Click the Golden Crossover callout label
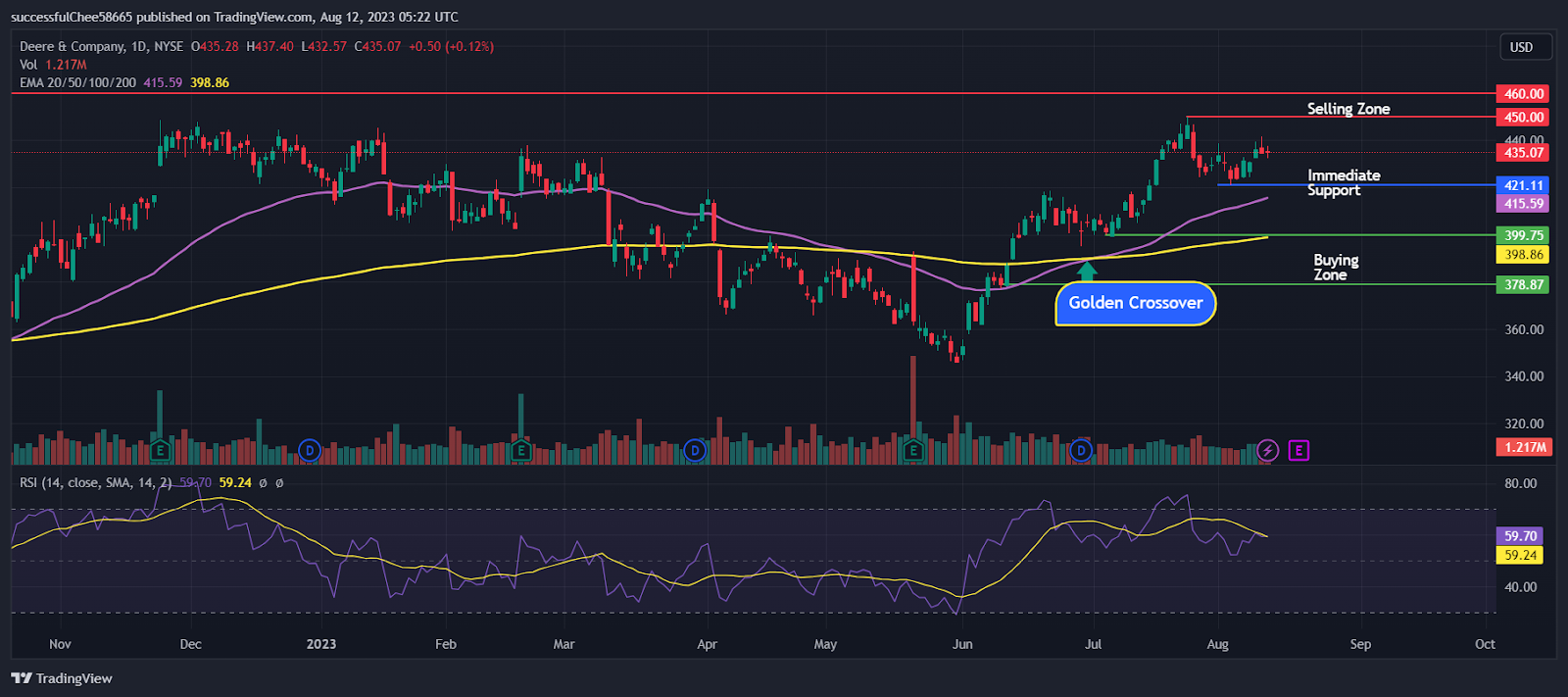The width and height of the screenshot is (1568, 697). tap(1136, 304)
